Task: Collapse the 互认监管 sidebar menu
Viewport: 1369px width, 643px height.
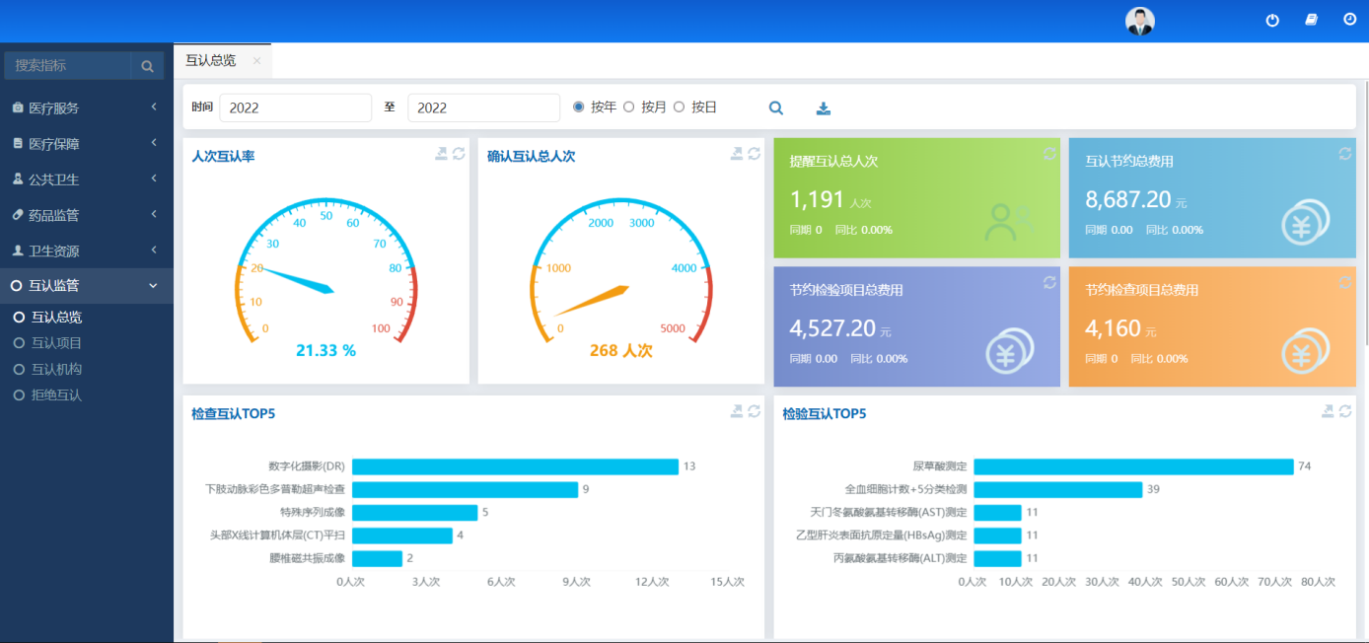Action: [86, 285]
